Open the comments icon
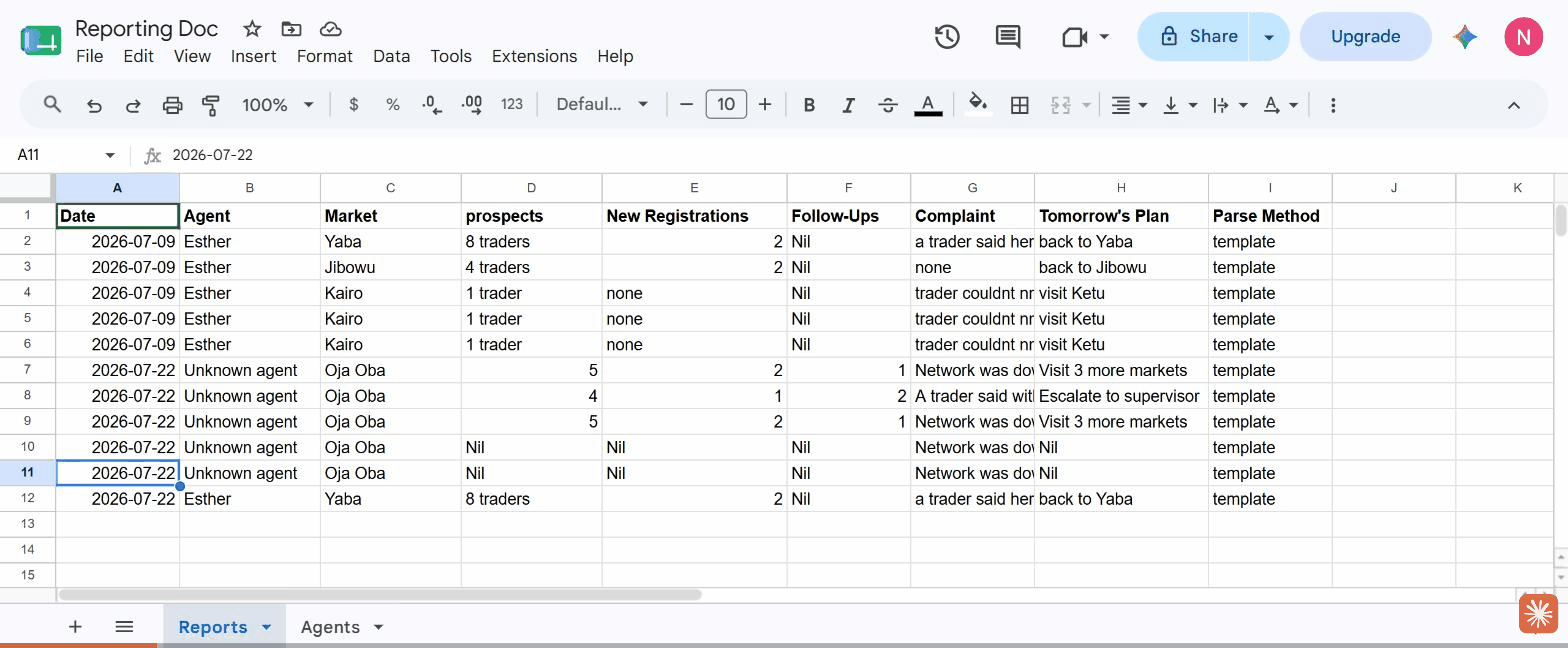 (1008, 37)
